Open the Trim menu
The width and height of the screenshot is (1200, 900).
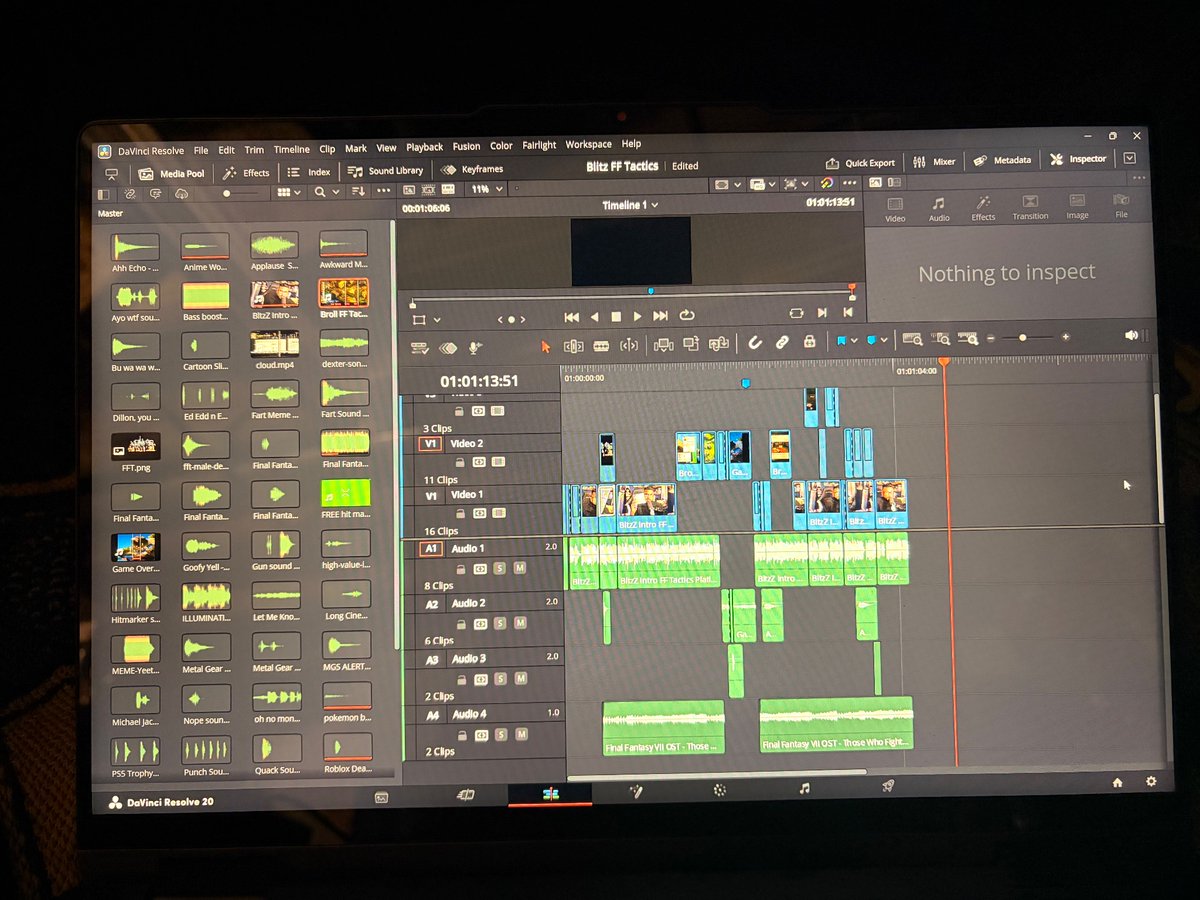(254, 149)
